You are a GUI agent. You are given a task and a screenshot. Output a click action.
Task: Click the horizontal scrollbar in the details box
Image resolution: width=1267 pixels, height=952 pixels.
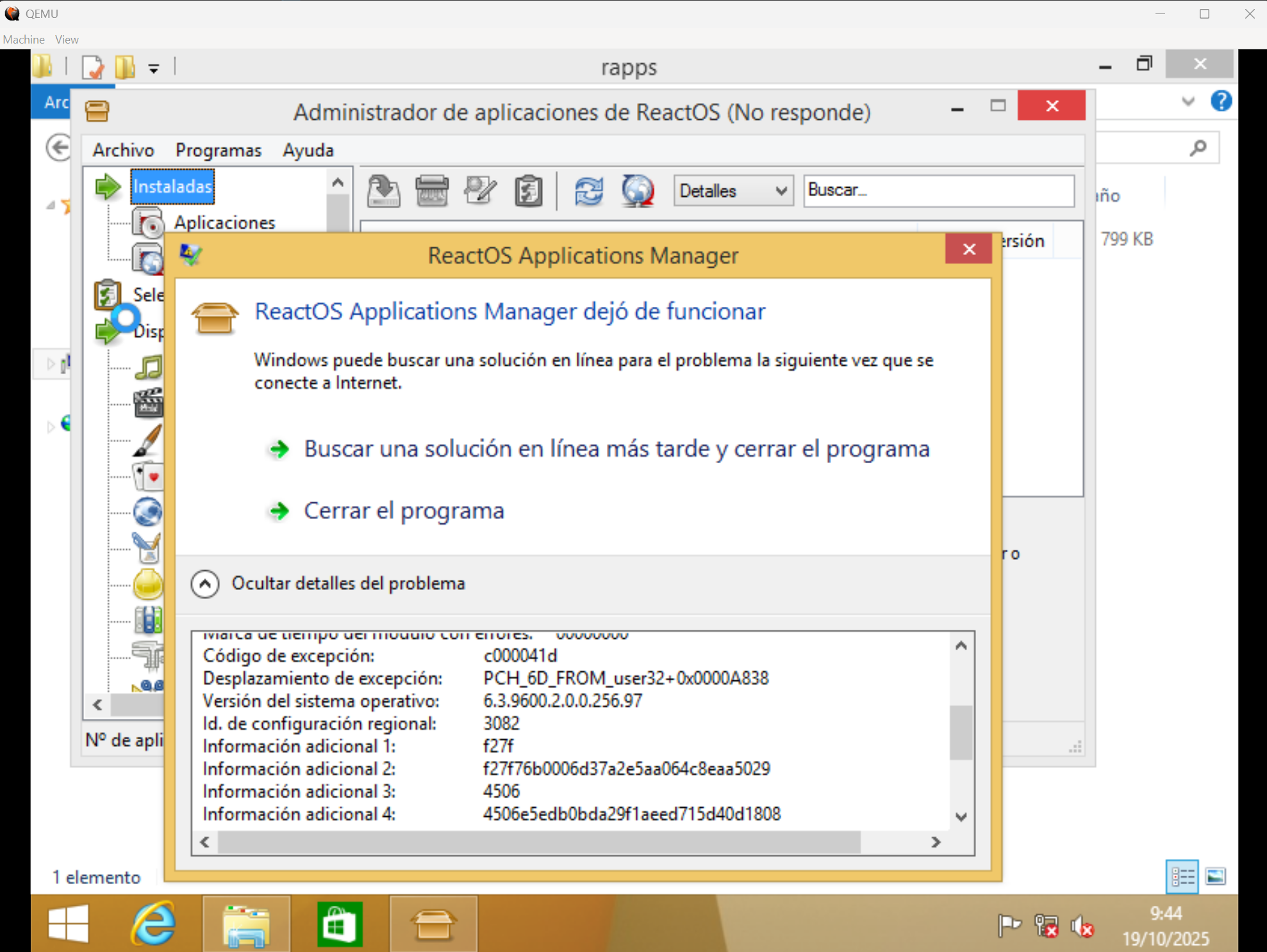(x=538, y=842)
